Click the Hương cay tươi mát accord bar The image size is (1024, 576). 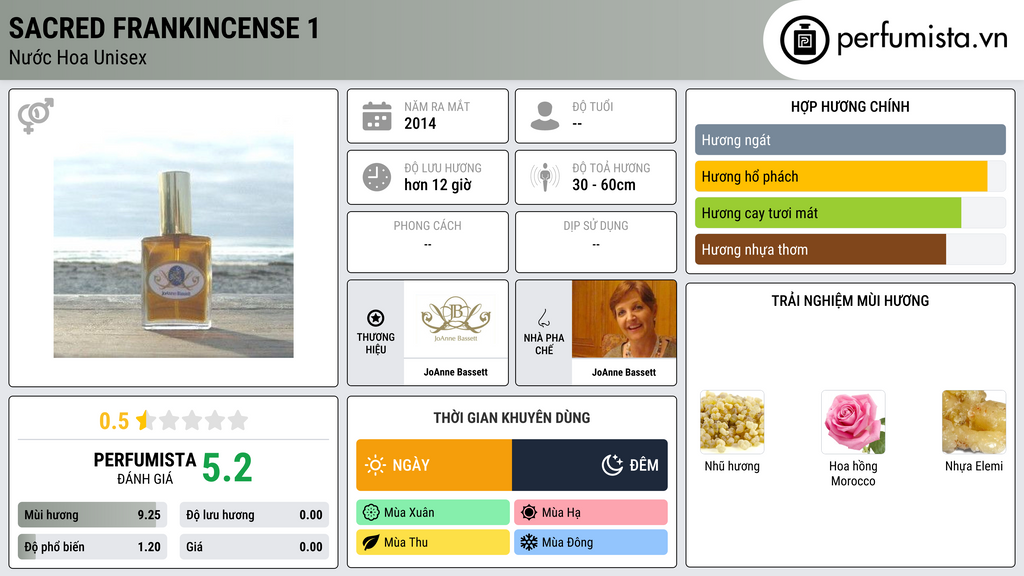click(x=850, y=213)
